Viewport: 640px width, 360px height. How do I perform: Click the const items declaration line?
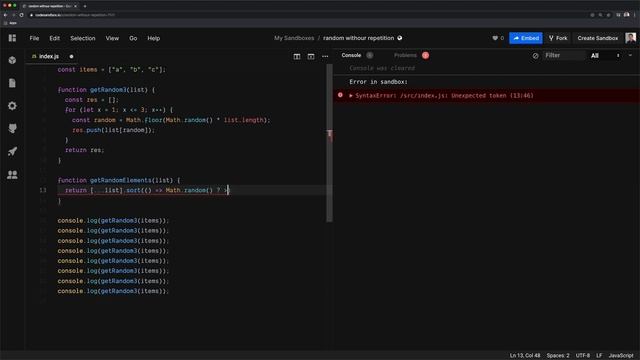(111, 70)
